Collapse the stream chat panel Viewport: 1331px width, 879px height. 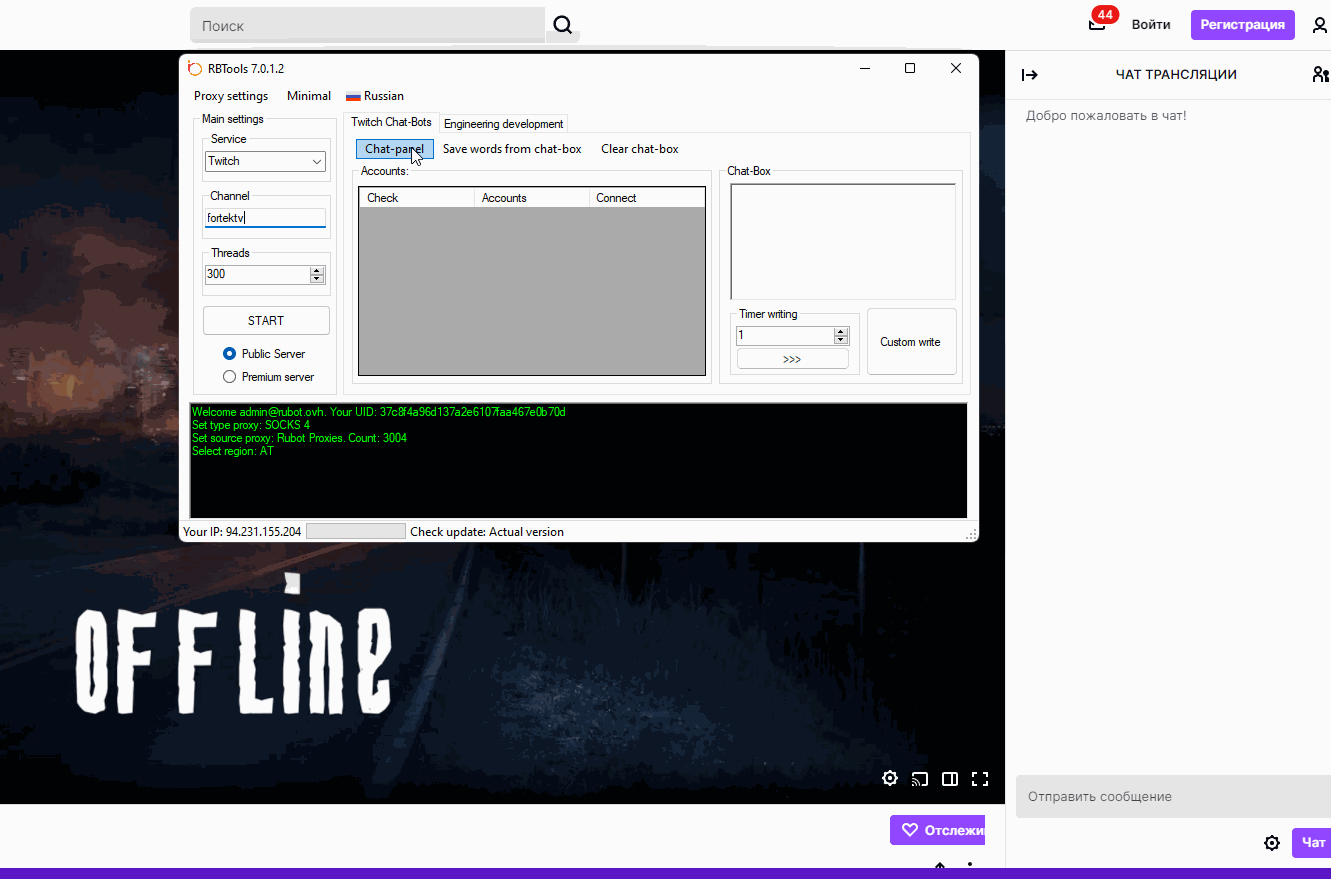(x=1029, y=75)
